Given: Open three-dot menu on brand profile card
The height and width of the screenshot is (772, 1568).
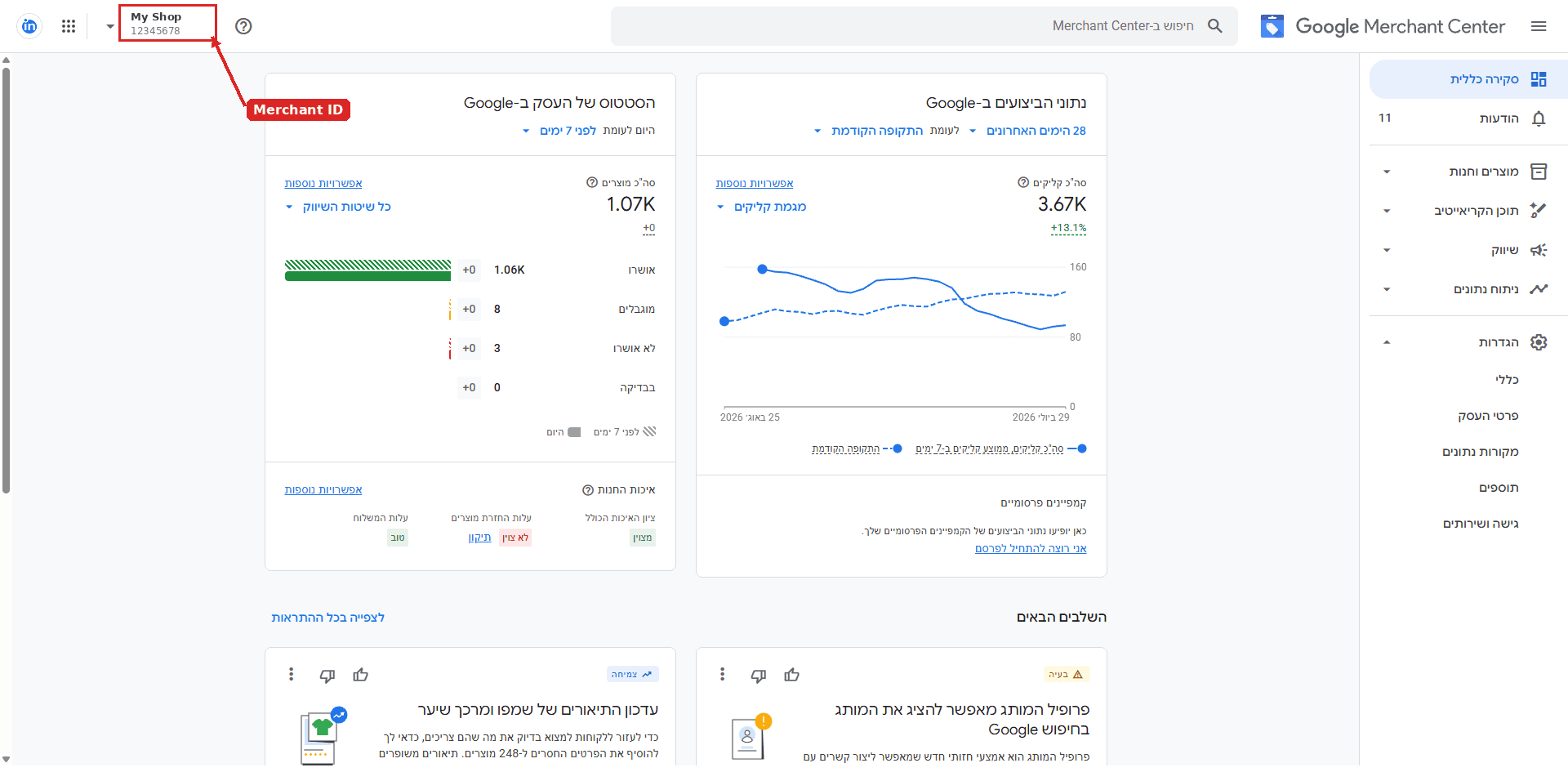Looking at the screenshot, I should [x=722, y=674].
